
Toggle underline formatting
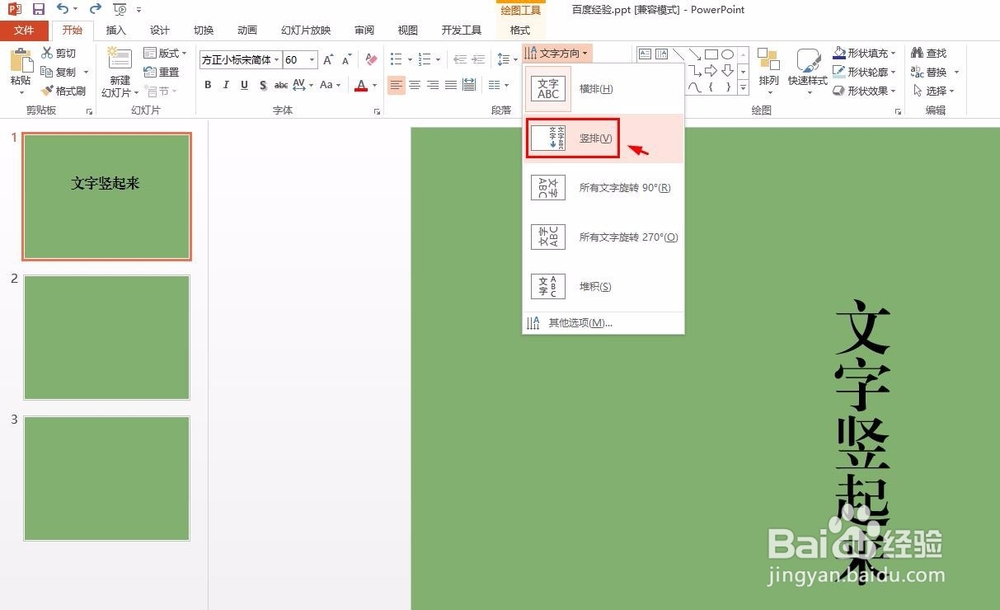click(x=243, y=85)
